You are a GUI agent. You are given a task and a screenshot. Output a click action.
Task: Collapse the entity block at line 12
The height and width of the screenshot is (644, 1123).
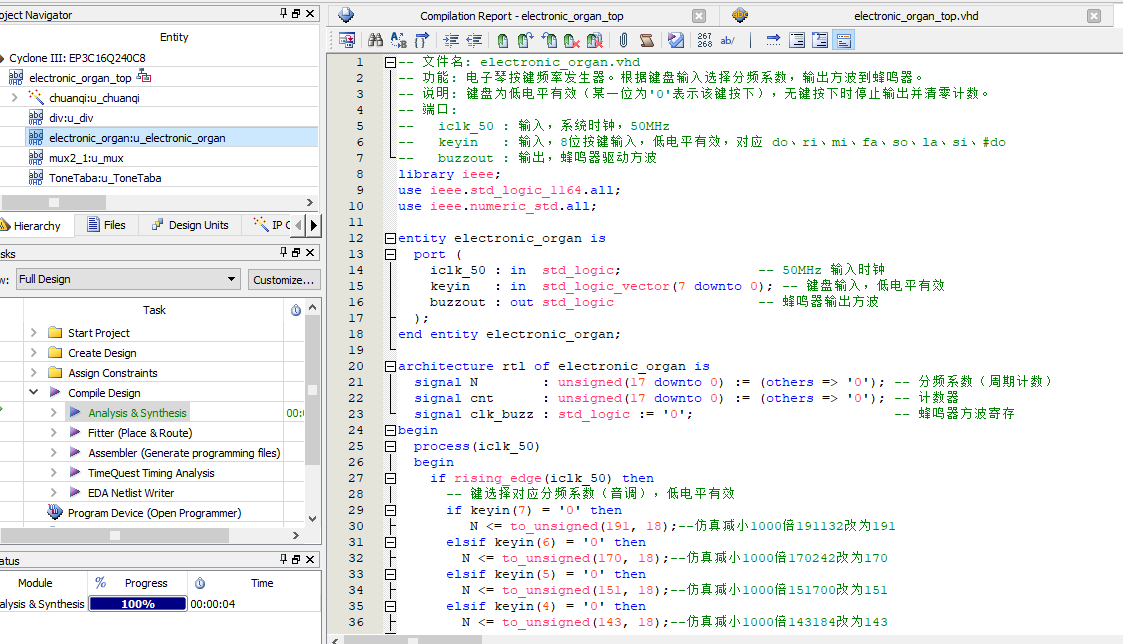(390, 238)
